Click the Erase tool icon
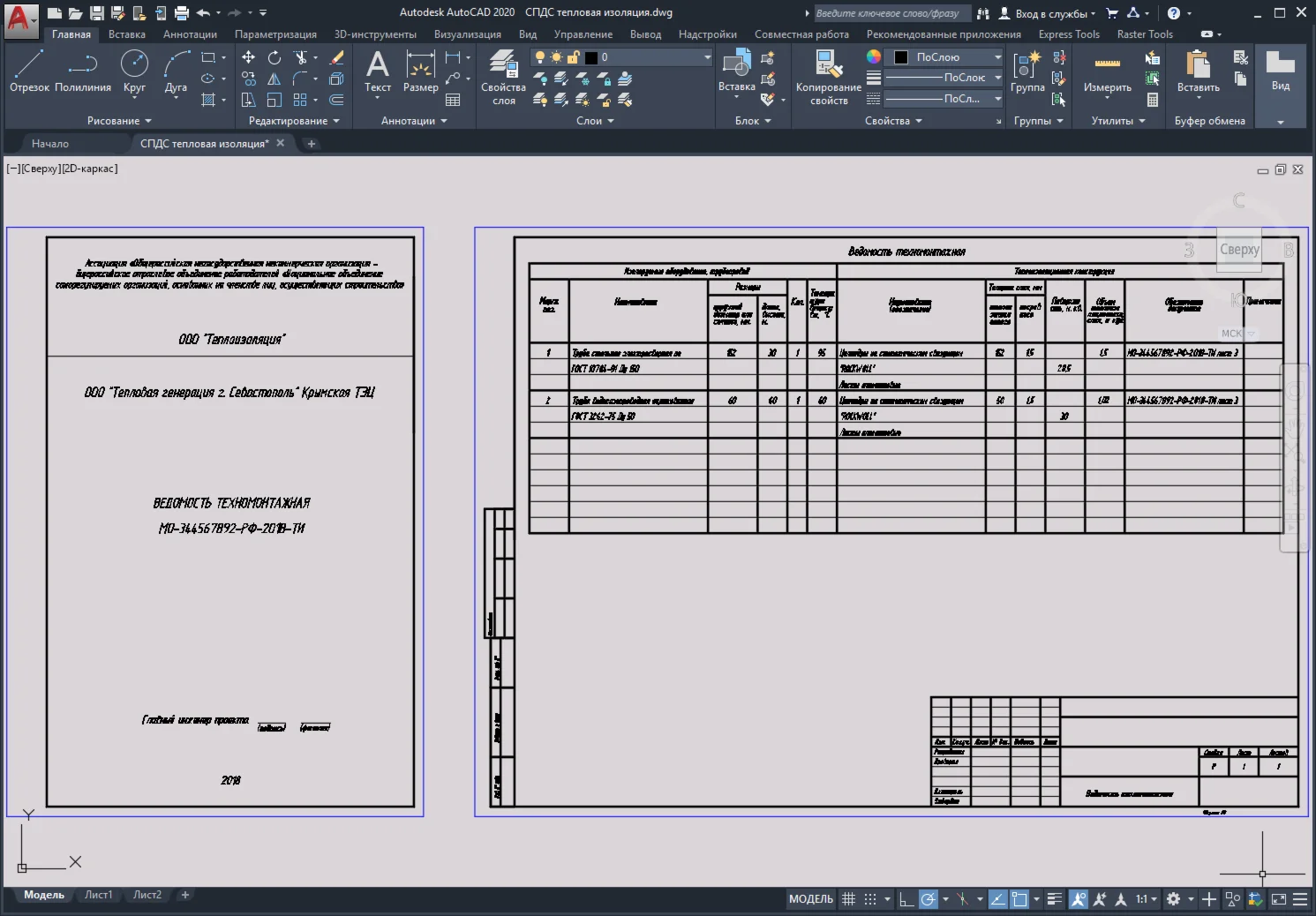1316x916 pixels. [x=336, y=57]
